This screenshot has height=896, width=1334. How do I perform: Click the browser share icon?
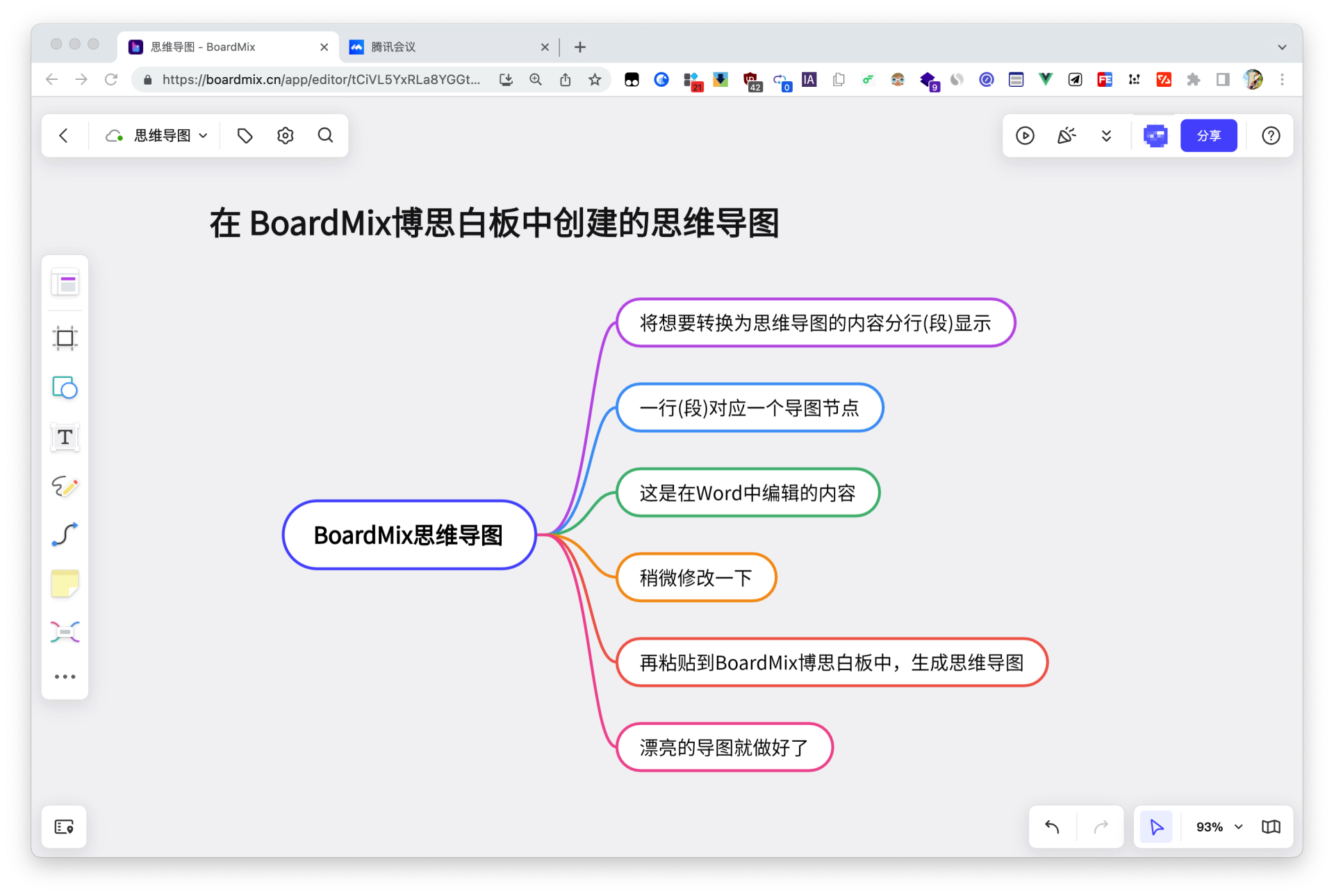pyautogui.click(x=566, y=80)
